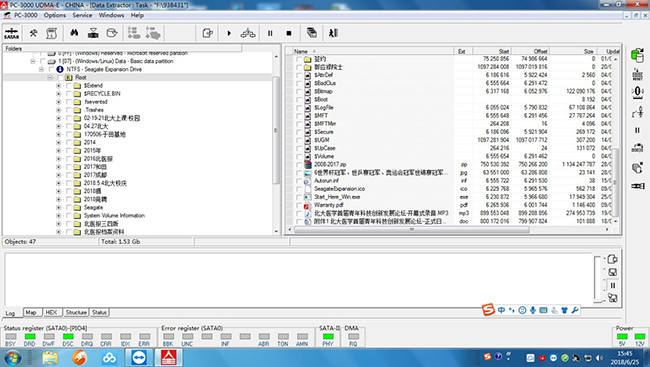Tick the checkbox for Warranty.pdf
The width and height of the screenshot is (650, 367).
(299, 205)
